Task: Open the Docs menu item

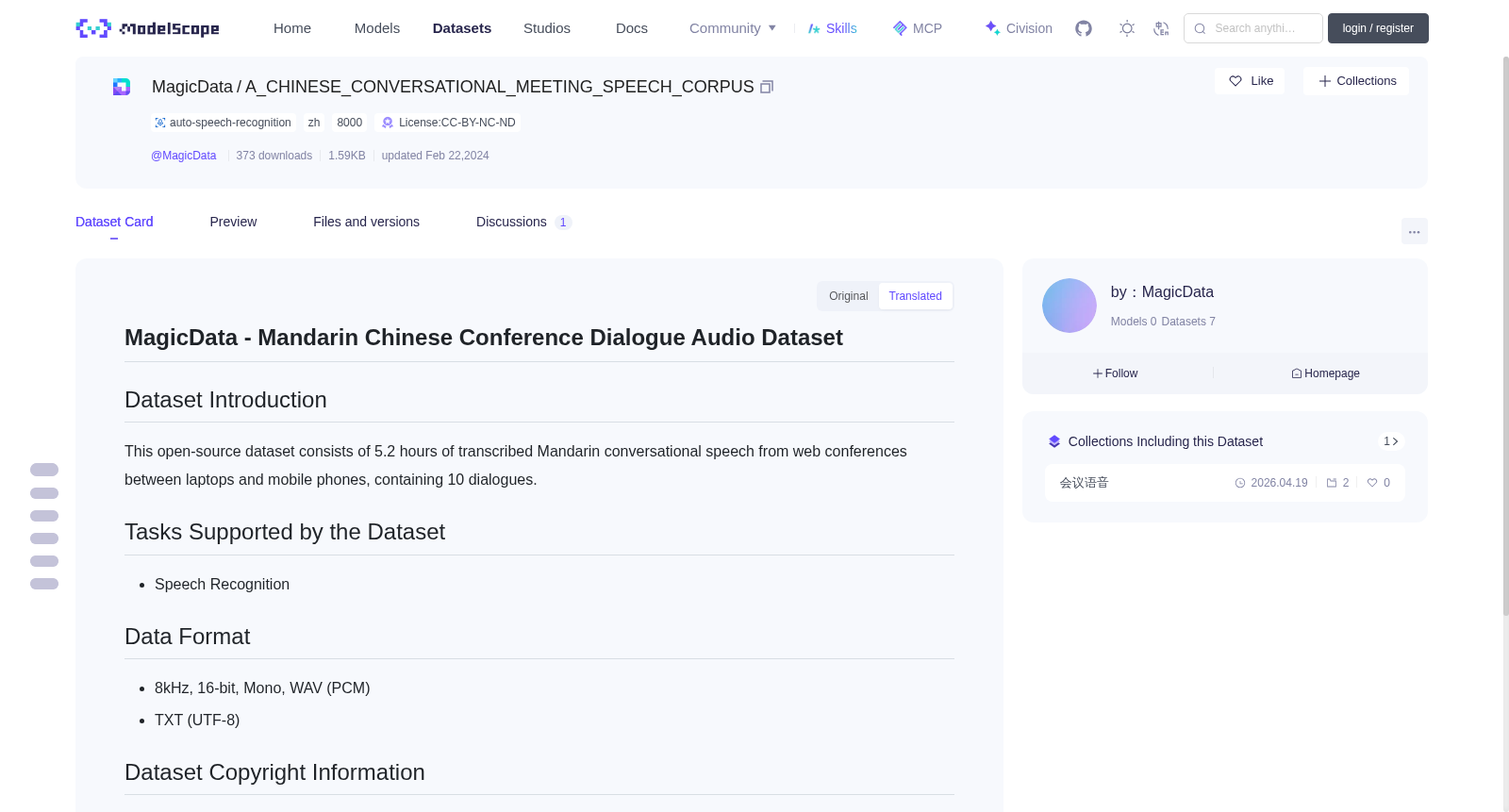Action: [632, 28]
